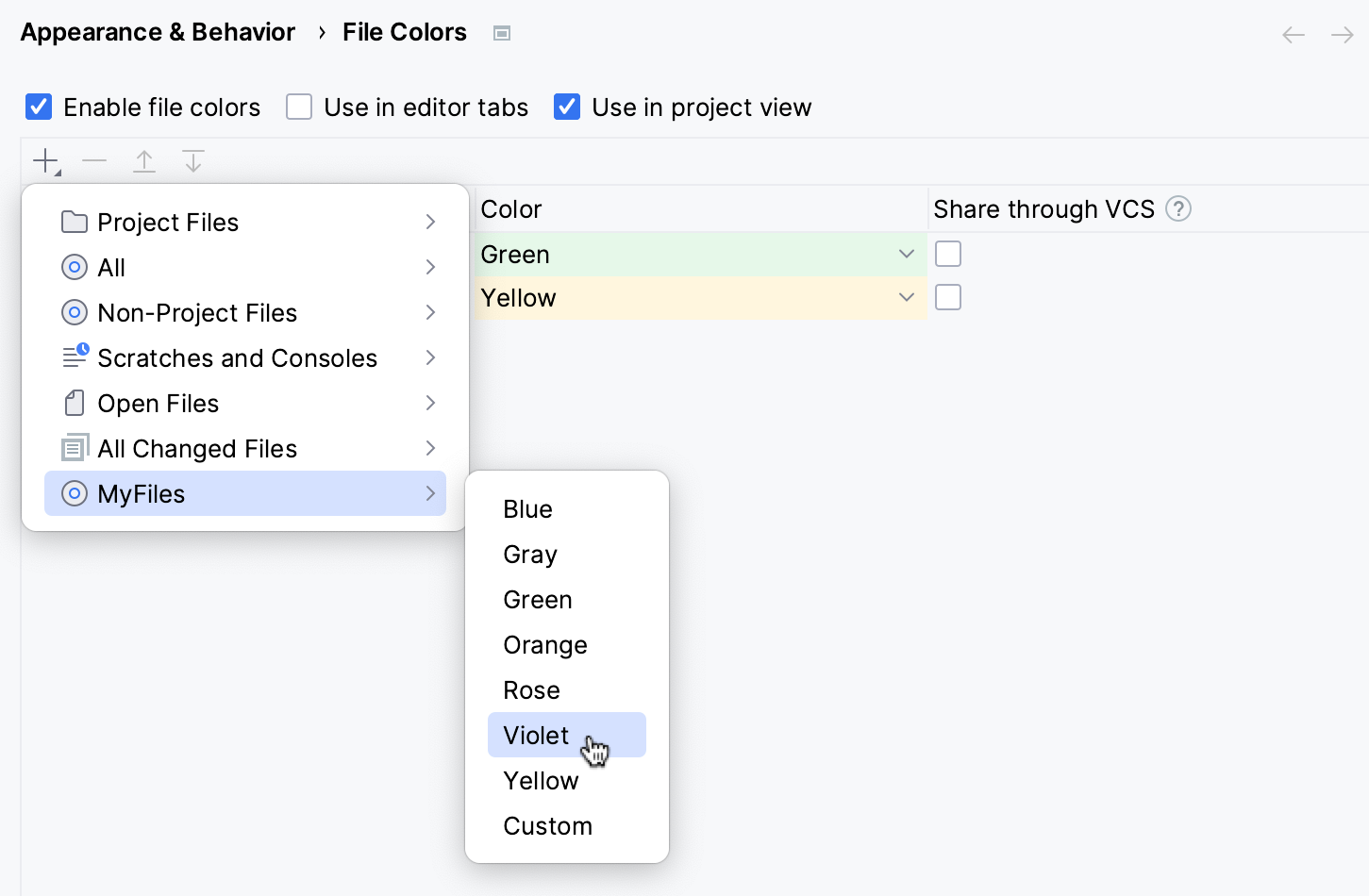Screen dimensions: 1369x896
Task: Click the back navigation arrow
Action: point(1293,34)
